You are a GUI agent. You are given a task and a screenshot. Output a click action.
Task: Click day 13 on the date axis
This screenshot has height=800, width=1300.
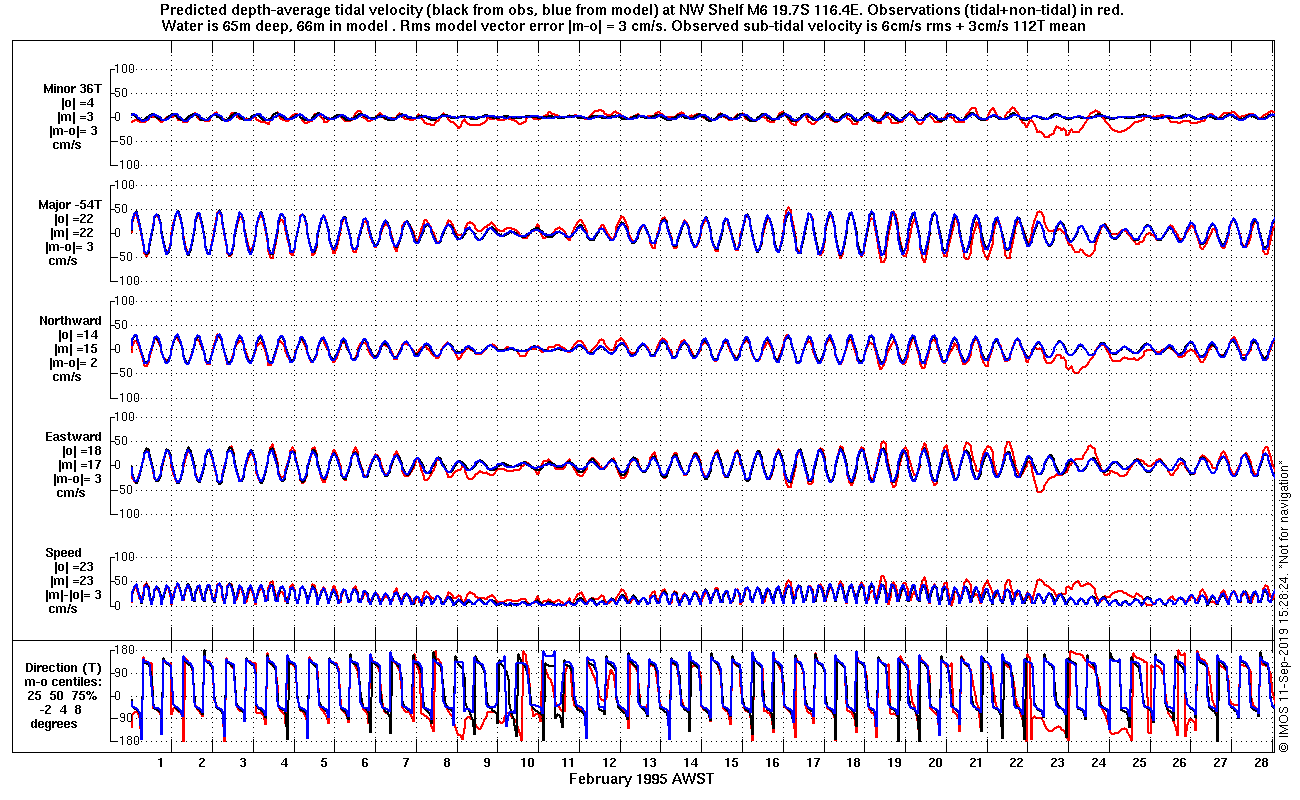tap(649, 762)
